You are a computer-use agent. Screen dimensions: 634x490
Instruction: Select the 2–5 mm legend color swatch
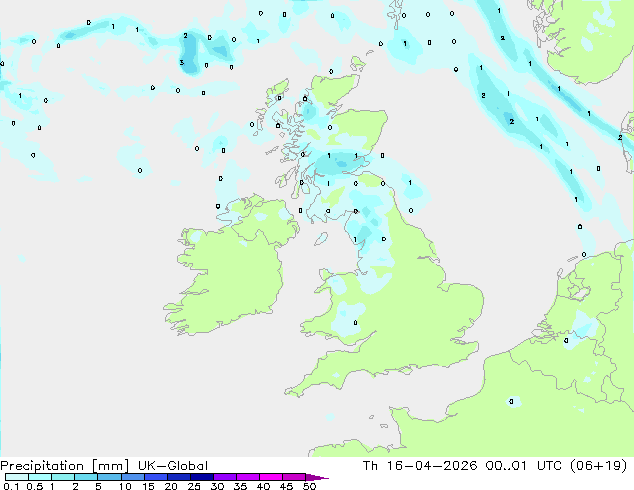point(86,477)
